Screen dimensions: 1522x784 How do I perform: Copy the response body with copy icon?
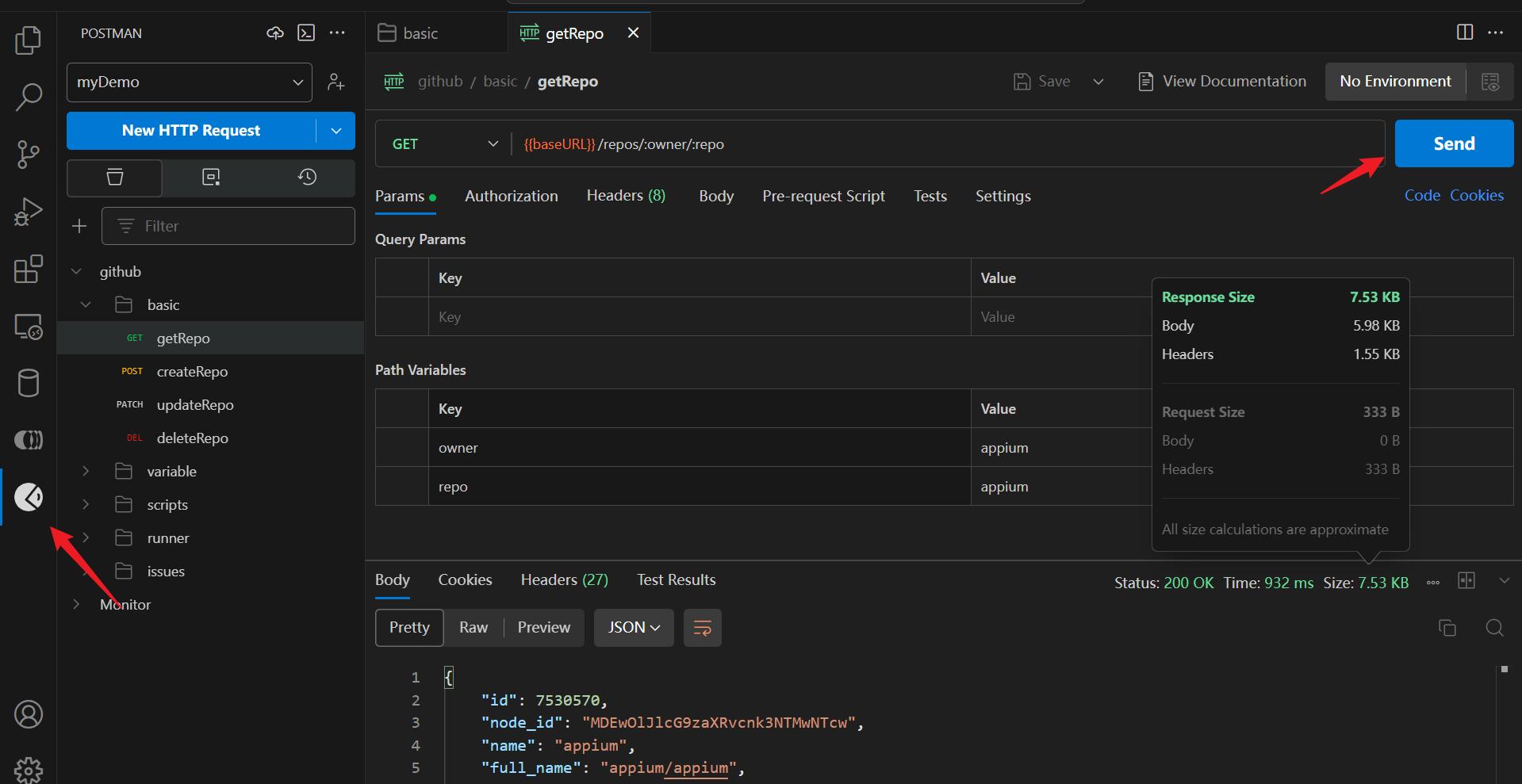tap(1447, 628)
